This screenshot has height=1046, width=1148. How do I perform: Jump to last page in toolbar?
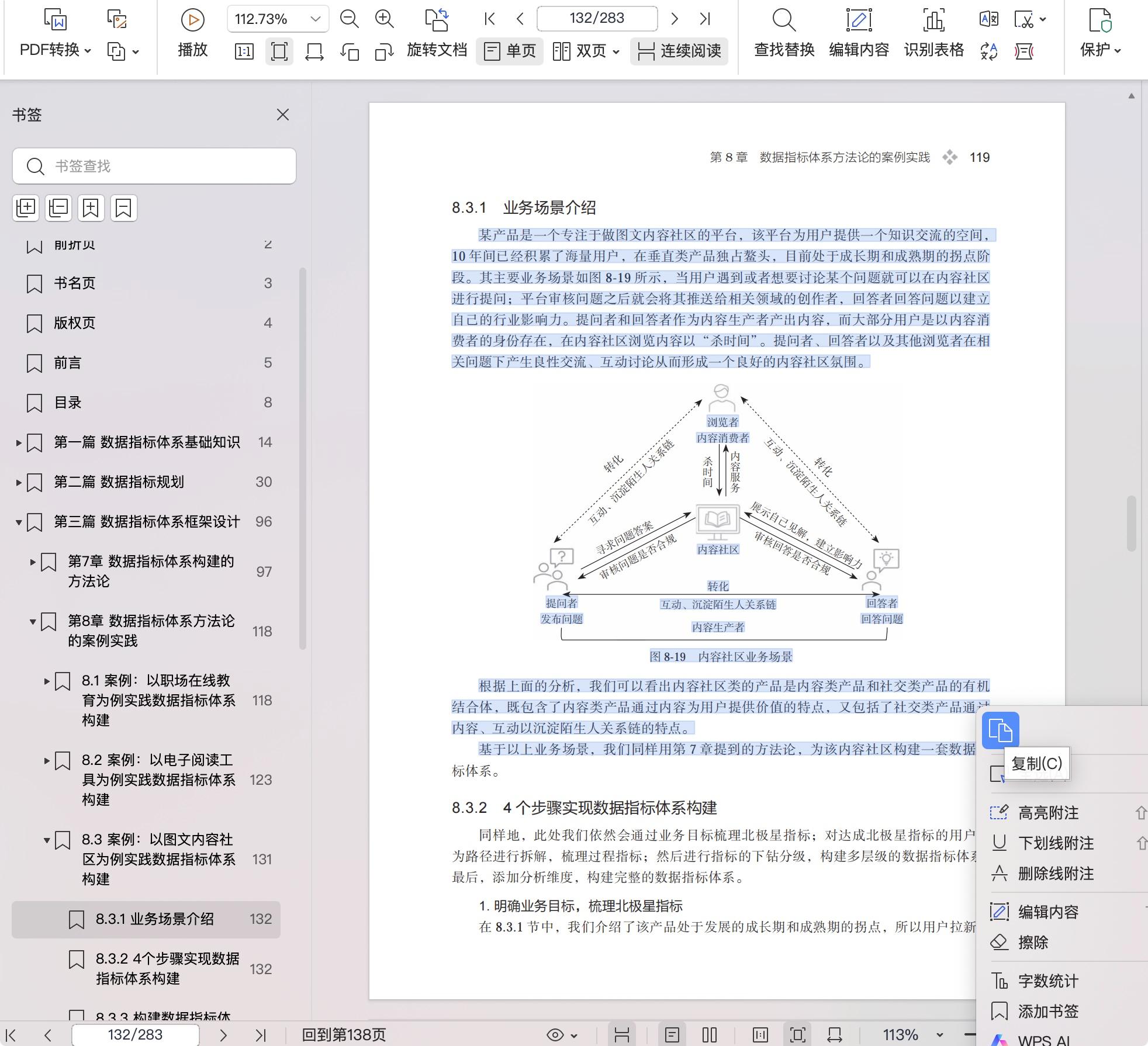(705, 19)
